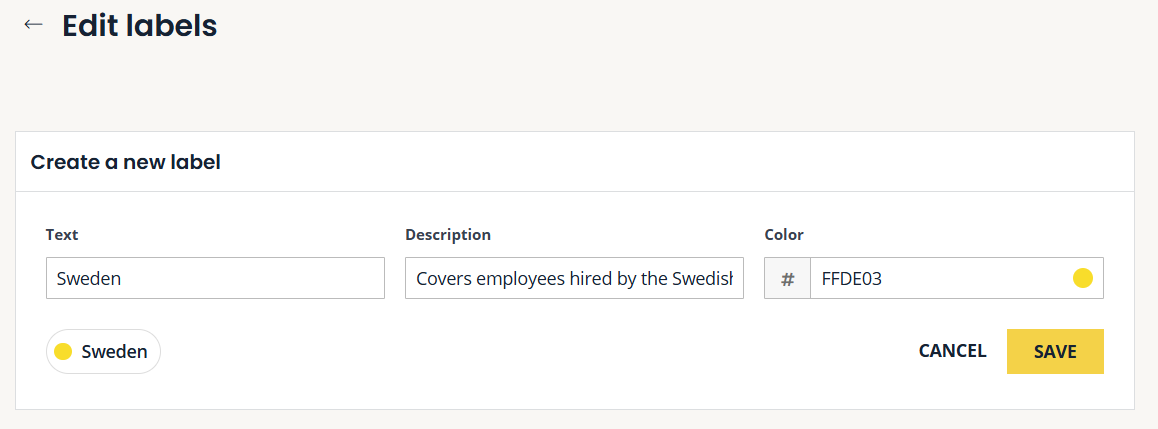Click the hash symbol prefix
This screenshot has width=1158, height=429.
pyautogui.click(x=787, y=279)
